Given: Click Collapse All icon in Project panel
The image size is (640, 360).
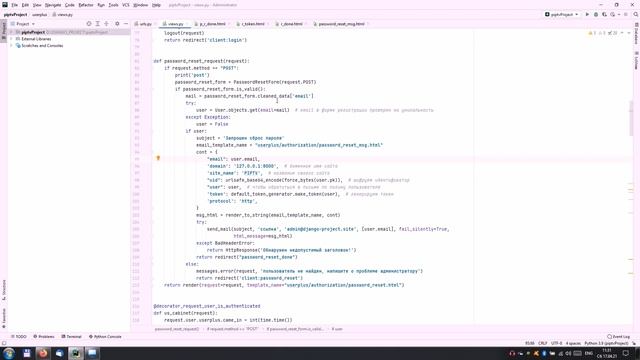Looking at the screenshot, I should [x=106, y=24].
